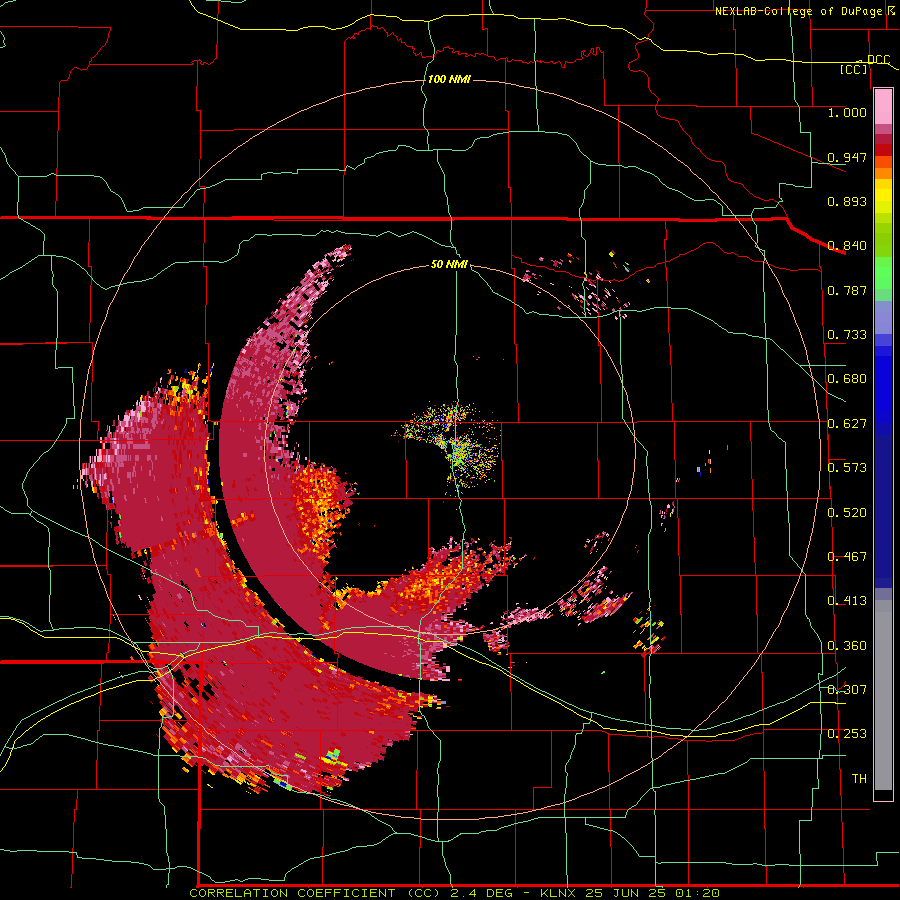This screenshot has width=900, height=900.
Task: Click the KLNX station identifier in the caption
Action: tap(558, 893)
